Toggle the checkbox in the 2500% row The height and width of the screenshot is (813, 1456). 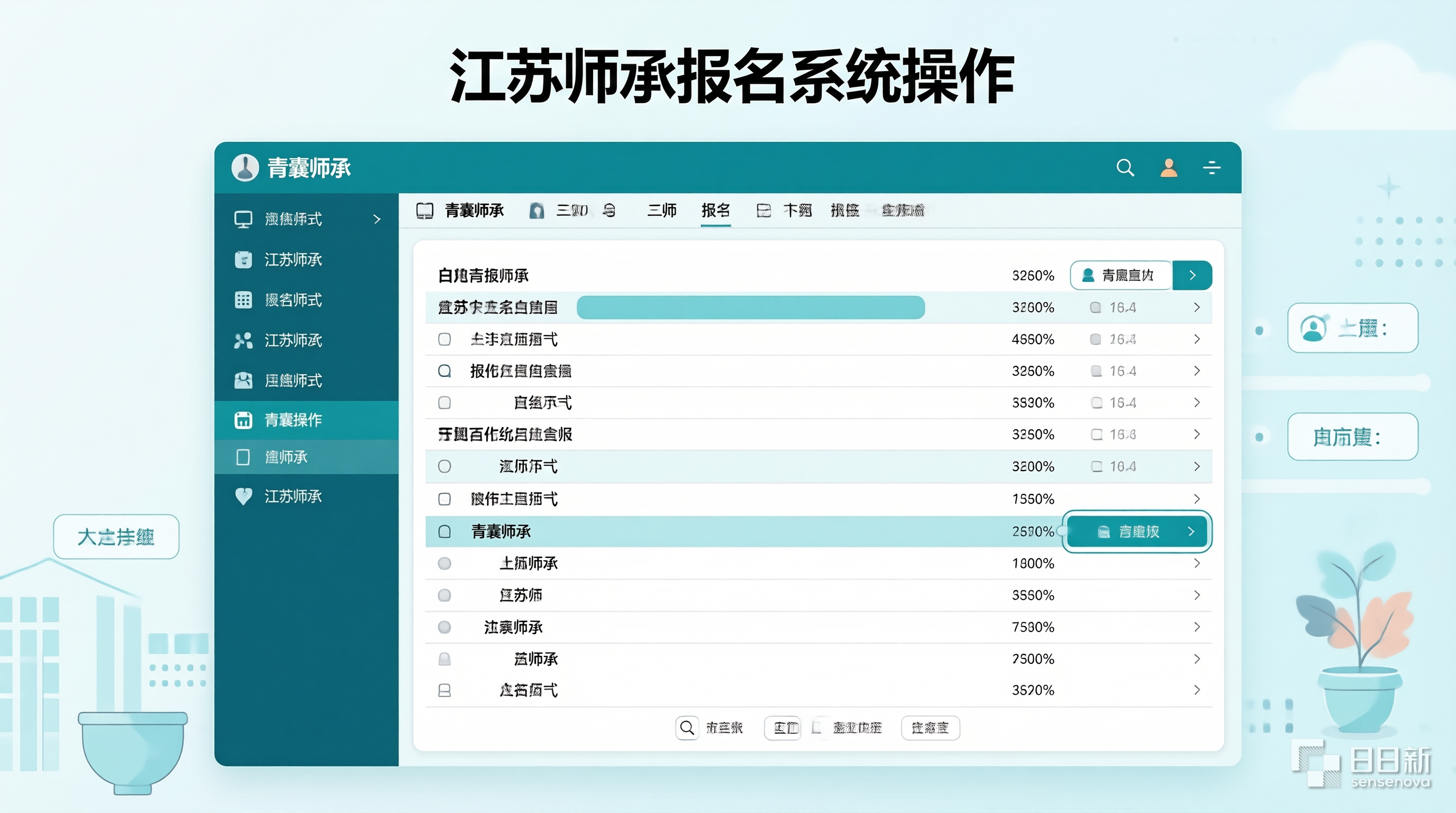[444, 659]
